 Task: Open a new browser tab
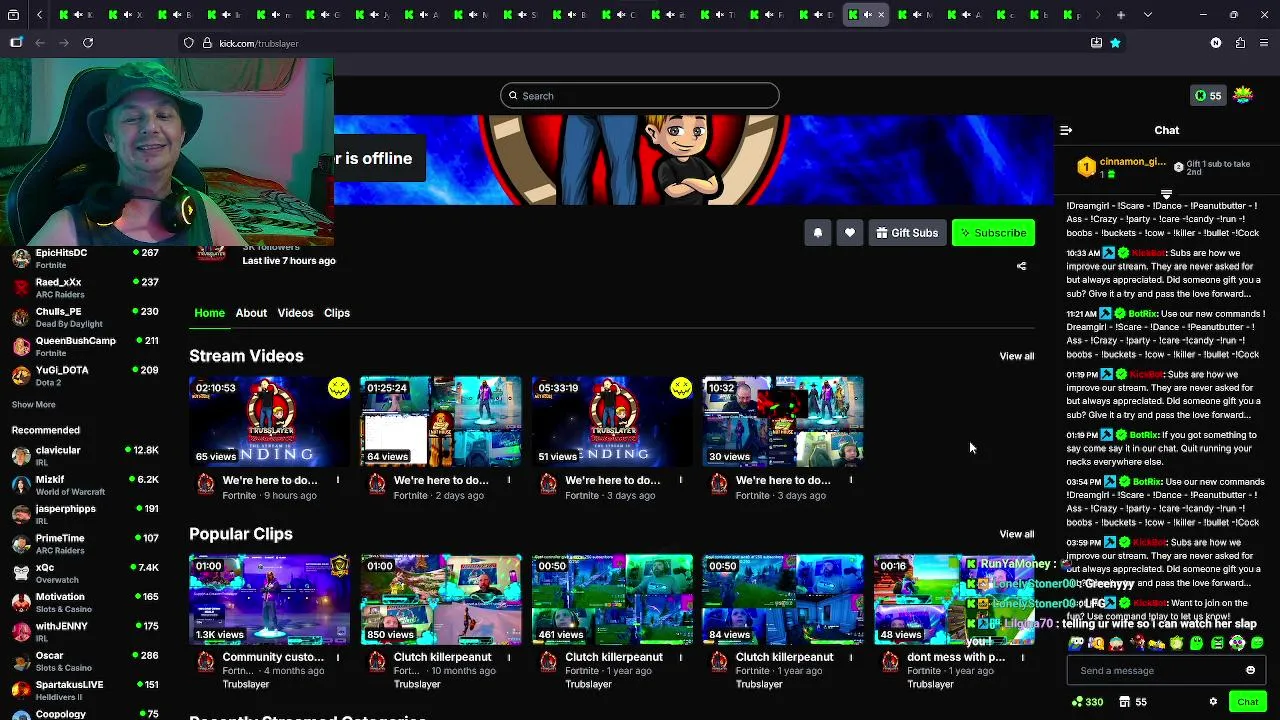1121,15
